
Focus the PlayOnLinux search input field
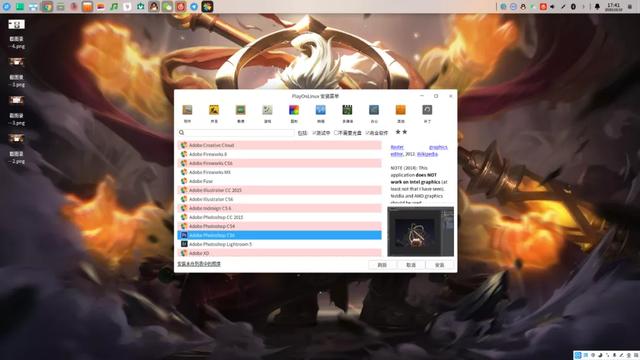pos(236,133)
